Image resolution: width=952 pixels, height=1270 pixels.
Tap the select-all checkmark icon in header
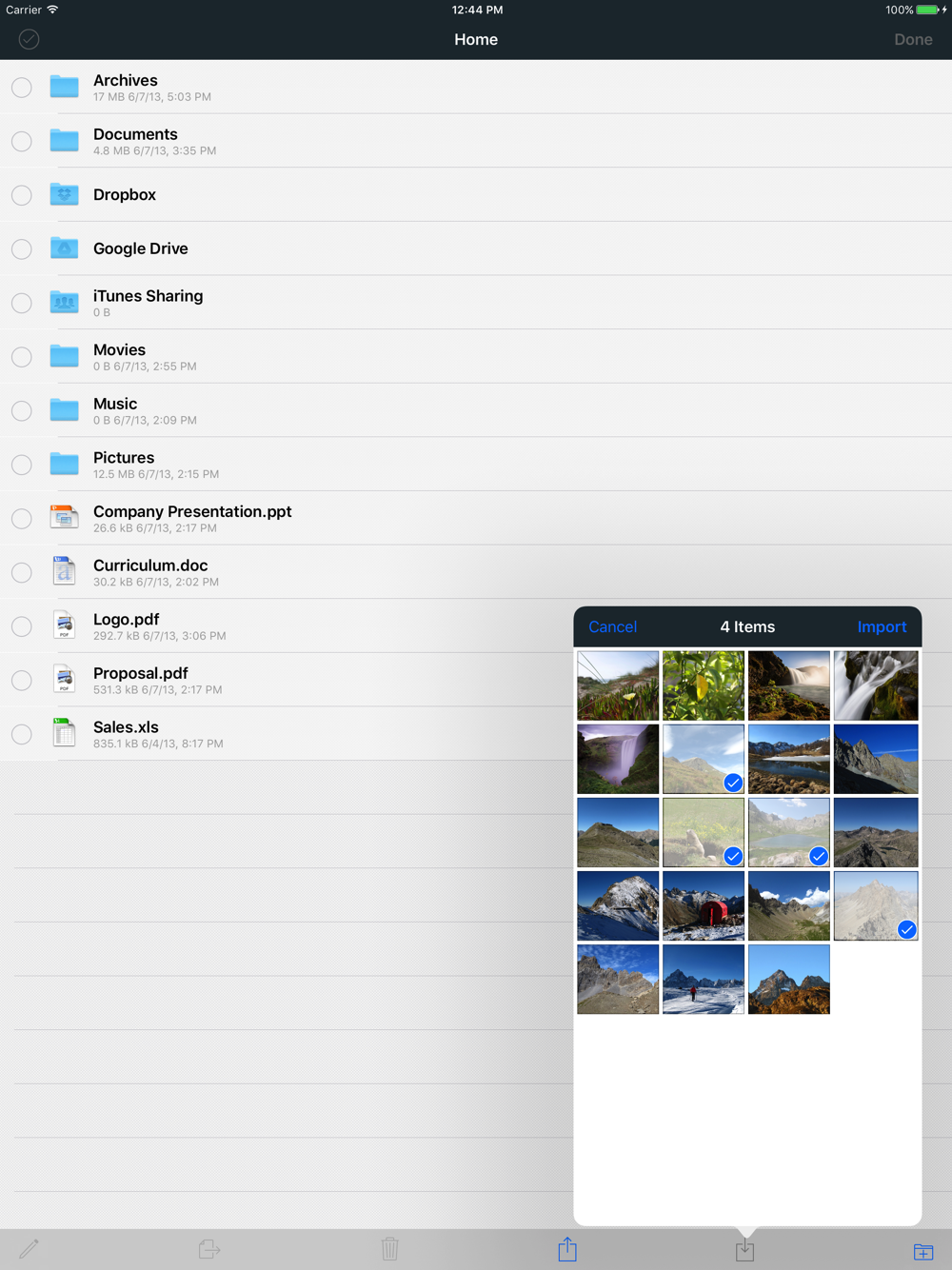pos(29,39)
